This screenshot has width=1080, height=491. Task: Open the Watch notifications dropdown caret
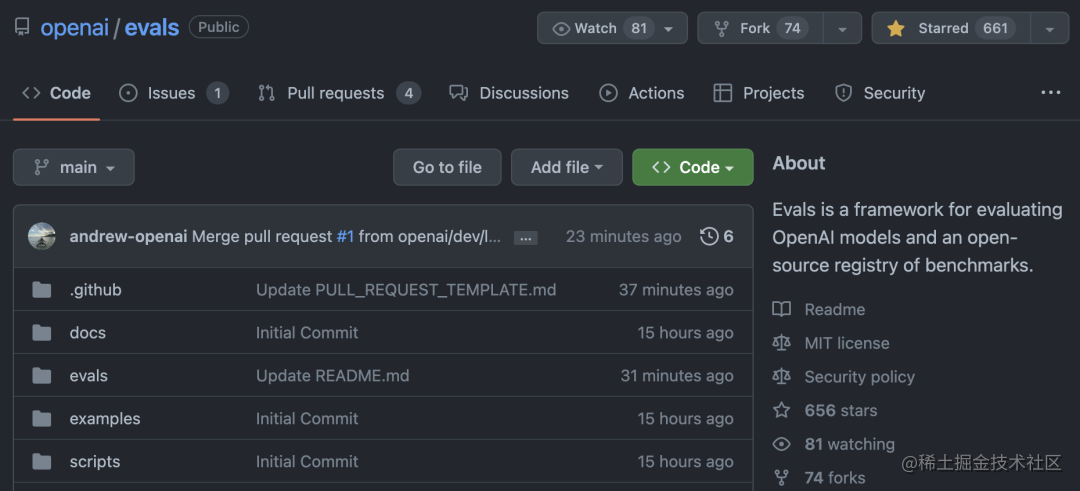[x=669, y=28]
